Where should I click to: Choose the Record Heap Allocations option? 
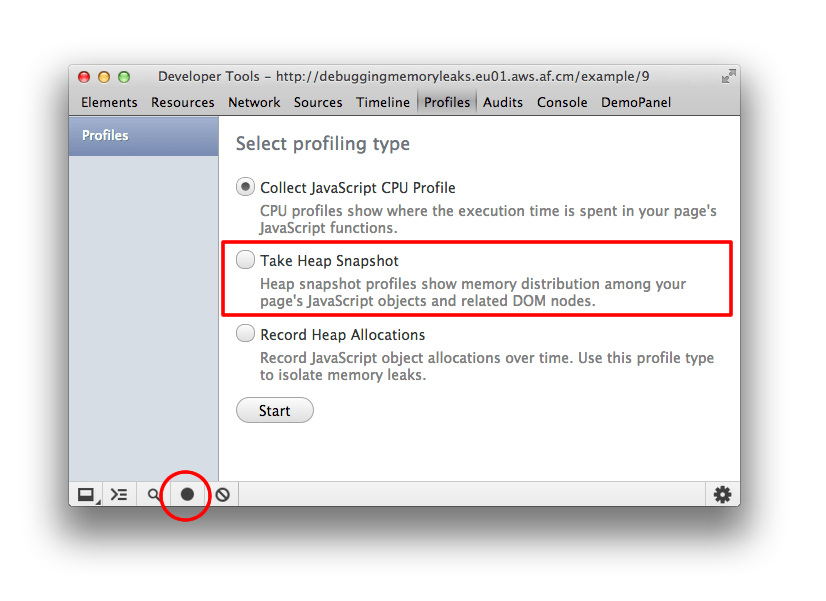245,334
